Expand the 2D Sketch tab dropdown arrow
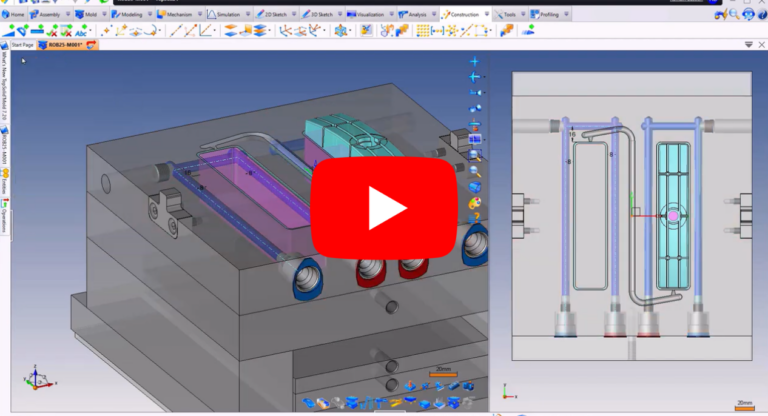 (294, 15)
